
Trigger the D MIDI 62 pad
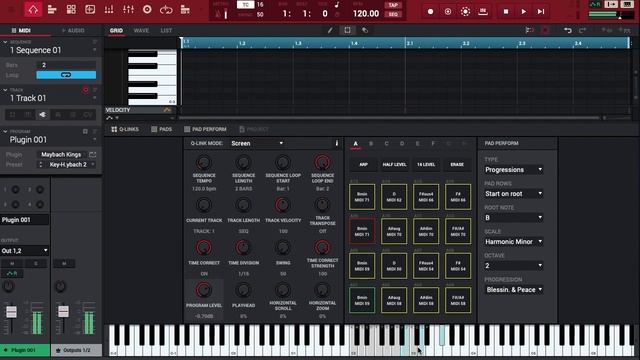pyautogui.click(x=394, y=197)
